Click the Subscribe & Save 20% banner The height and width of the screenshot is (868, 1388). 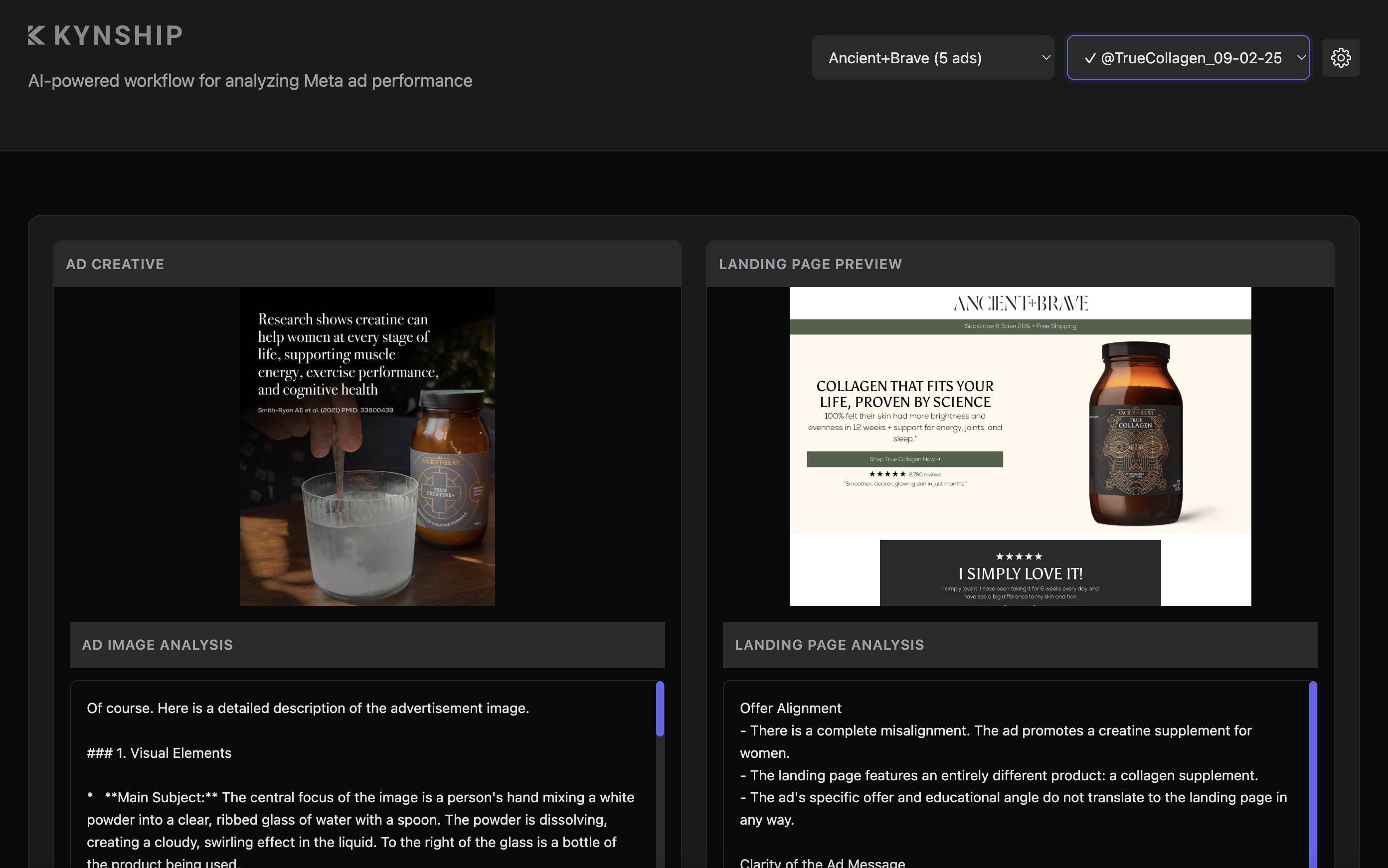coord(1020,326)
